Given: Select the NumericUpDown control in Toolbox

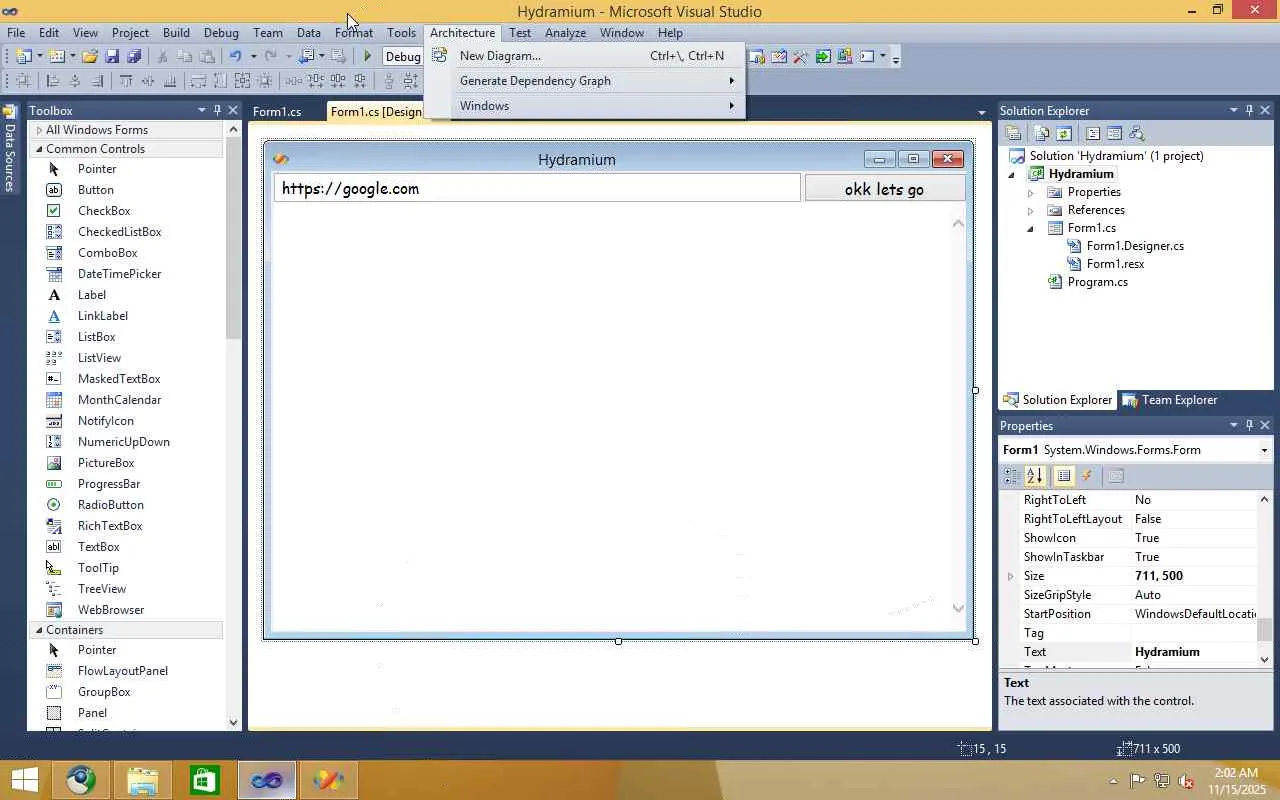Looking at the screenshot, I should 126,442.
